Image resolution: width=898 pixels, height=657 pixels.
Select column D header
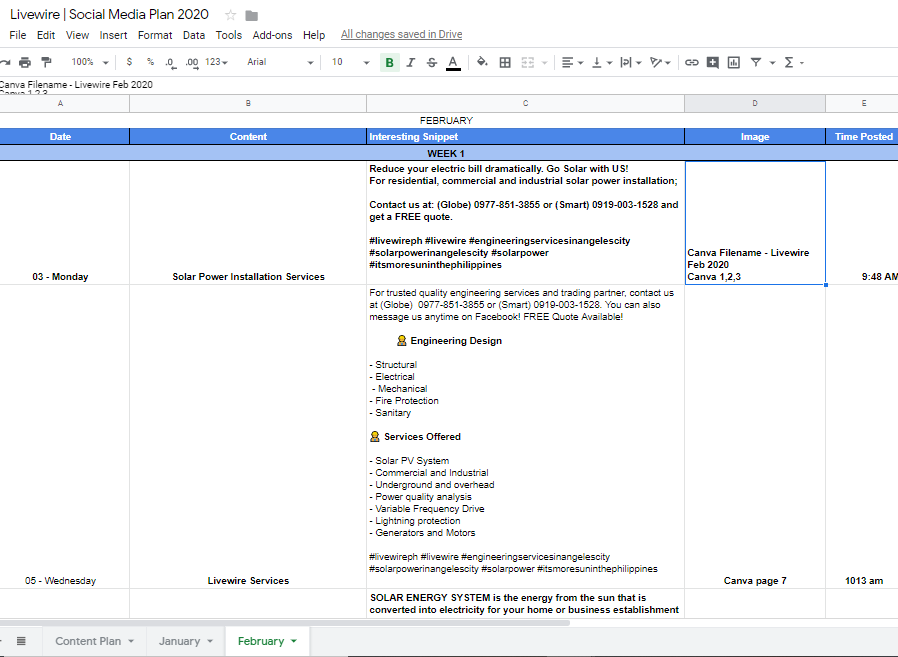click(x=755, y=104)
